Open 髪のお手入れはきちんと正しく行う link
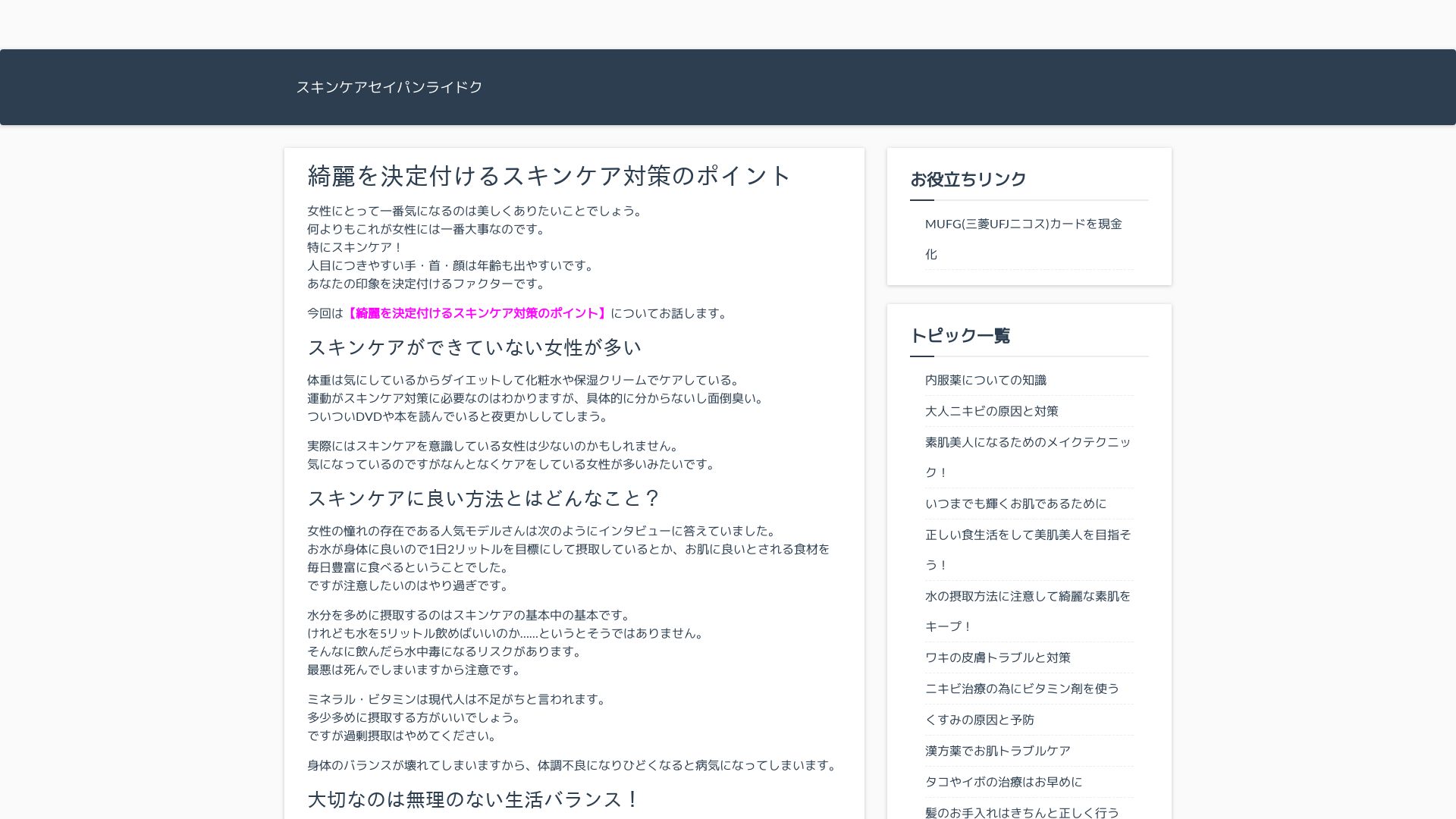 tap(1021, 812)
